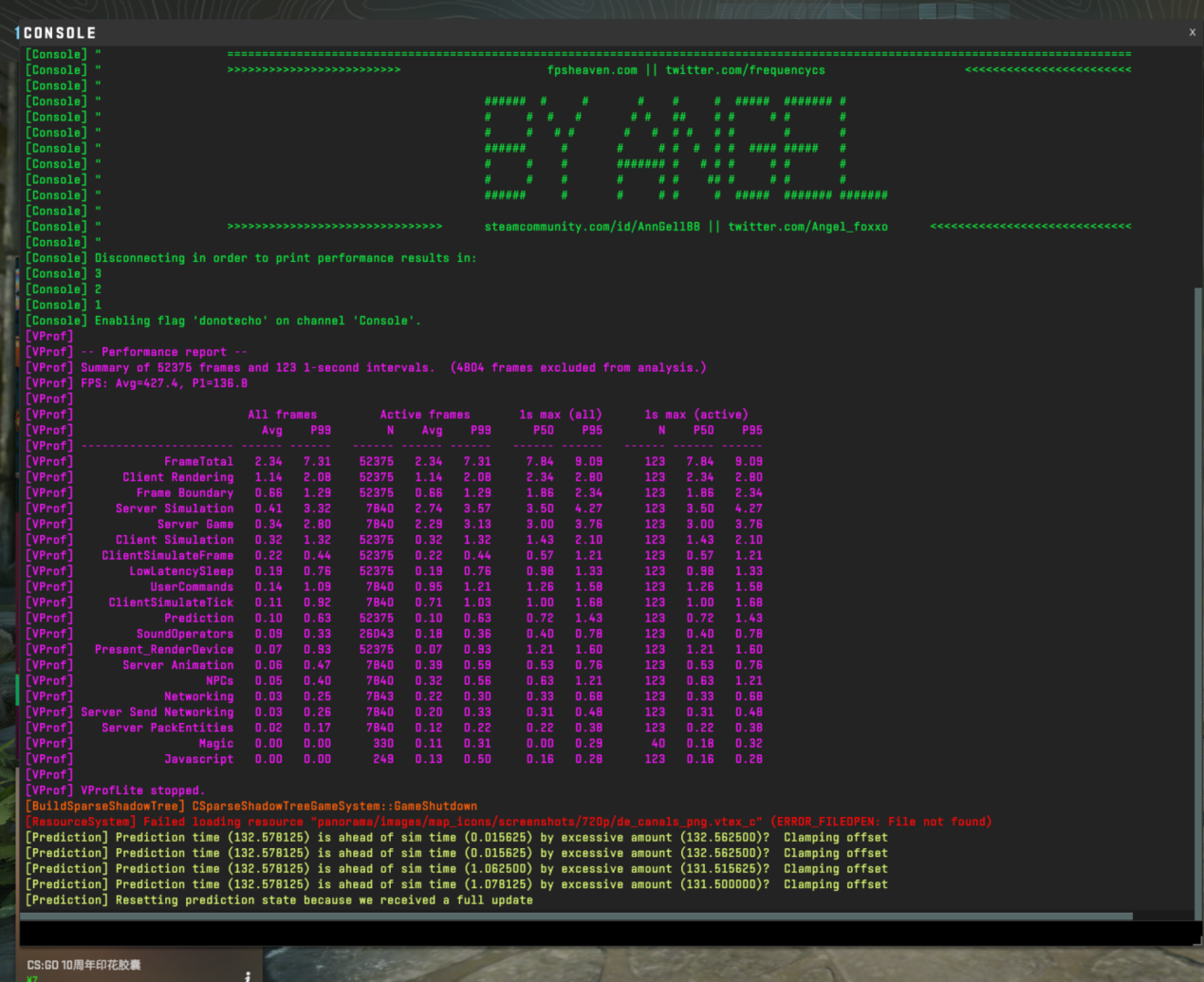Click the vertical scrollbar on console right edge

(x=1197, y=569)
